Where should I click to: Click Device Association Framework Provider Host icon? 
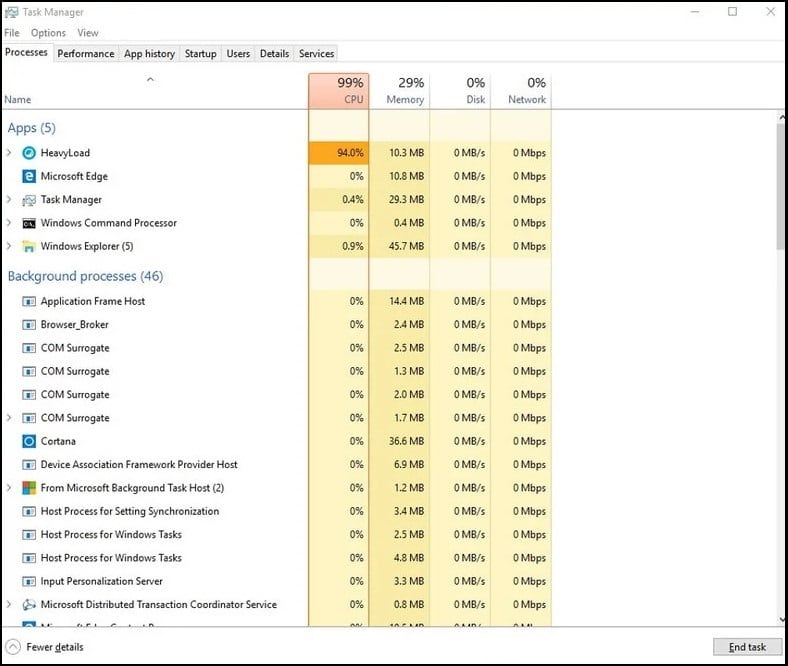tap(29, 465)
